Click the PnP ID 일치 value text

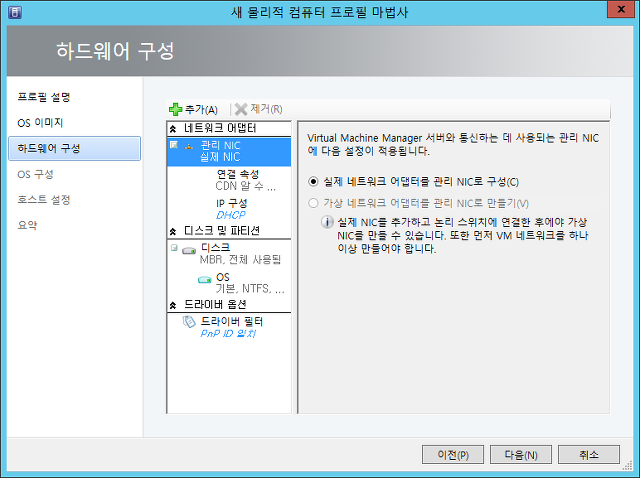tap(228, 333)
